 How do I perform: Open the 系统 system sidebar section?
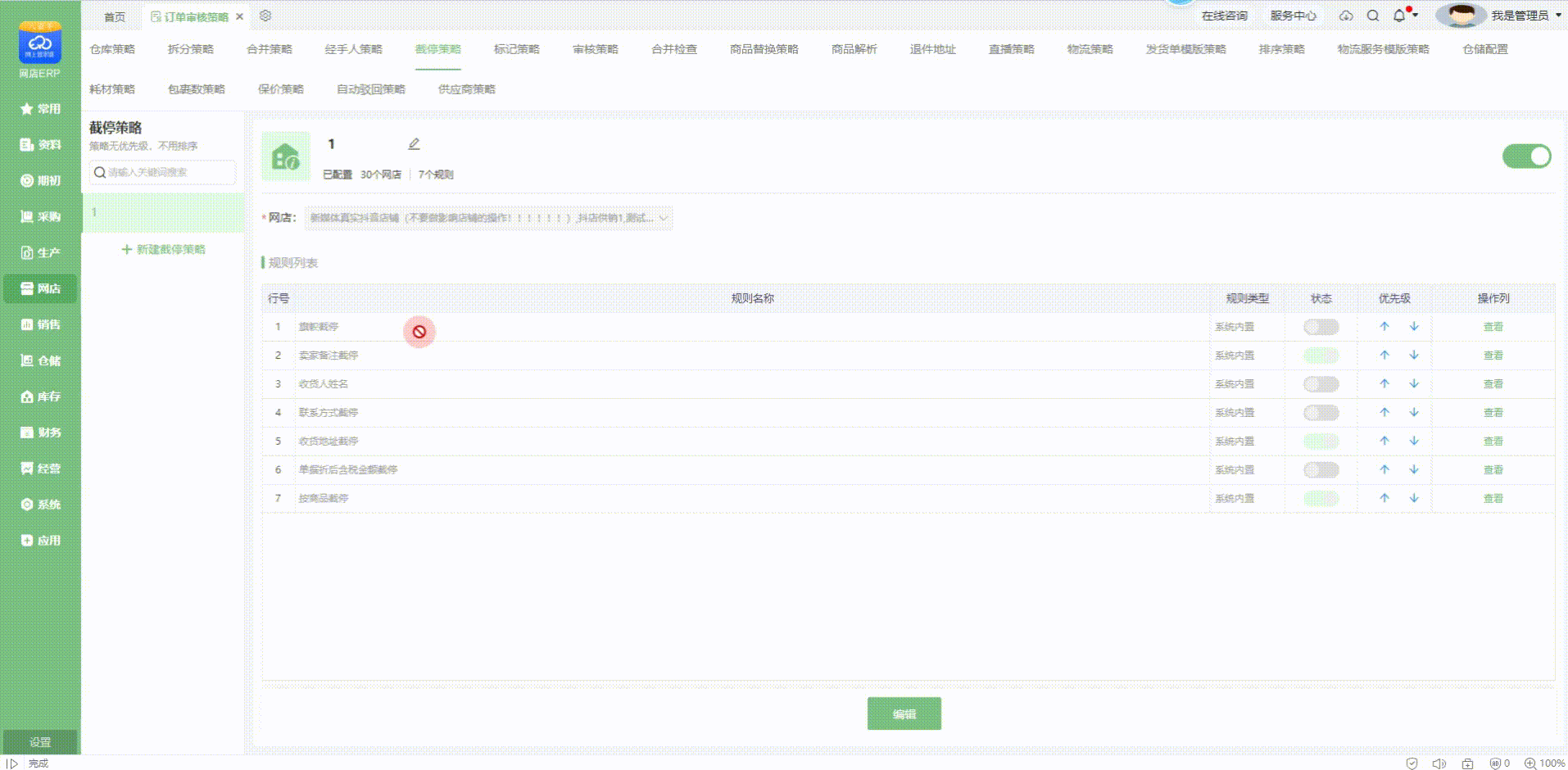click(40, 505)
